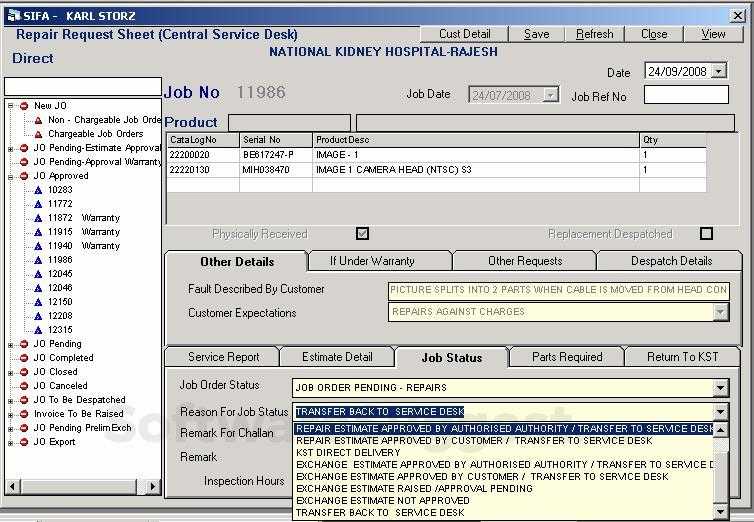Open the Return To KST tab
The image size is (754, 522).
[x=682, y=357]
